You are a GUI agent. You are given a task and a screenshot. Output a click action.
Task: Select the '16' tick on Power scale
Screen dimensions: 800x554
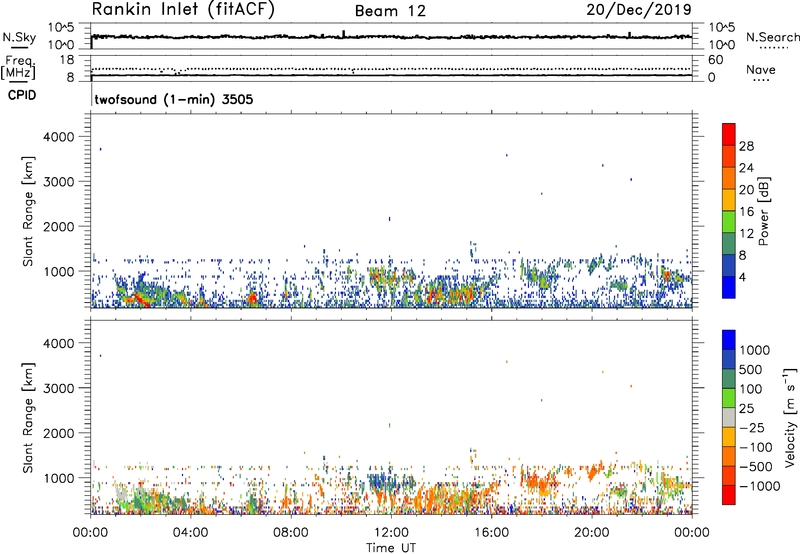(746, 212)
